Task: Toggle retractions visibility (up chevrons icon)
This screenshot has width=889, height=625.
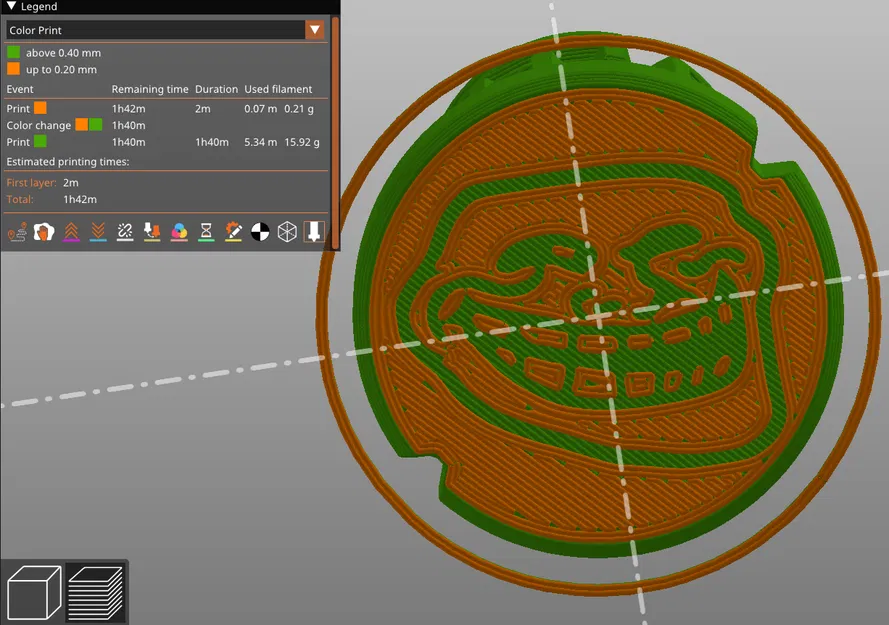Action: 71,232
